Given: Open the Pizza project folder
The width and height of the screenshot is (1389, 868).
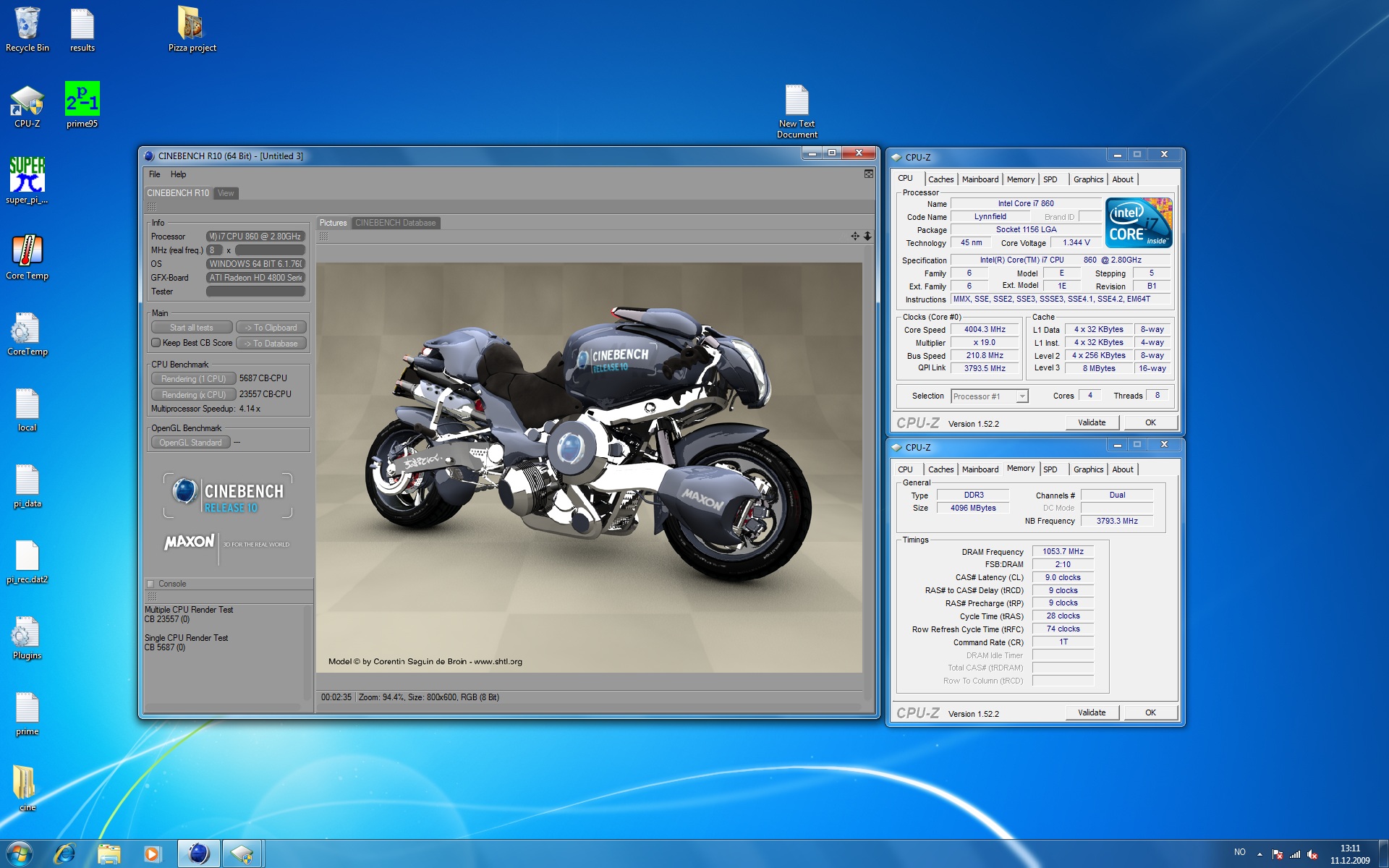Looking at the screenshot, I should [192, 29].
